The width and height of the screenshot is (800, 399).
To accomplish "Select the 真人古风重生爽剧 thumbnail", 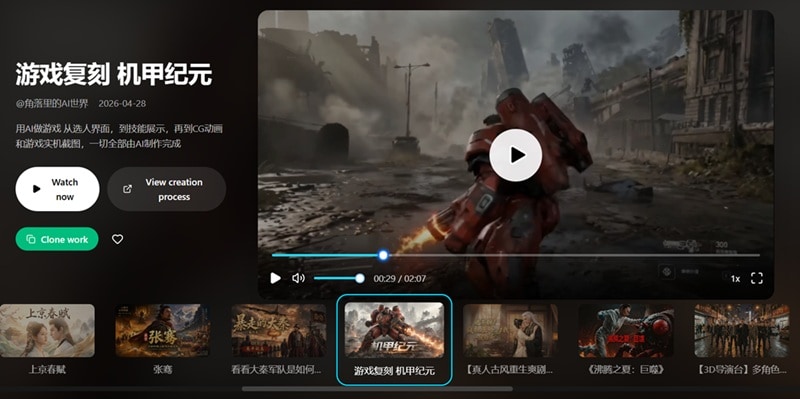I will 510,331.
